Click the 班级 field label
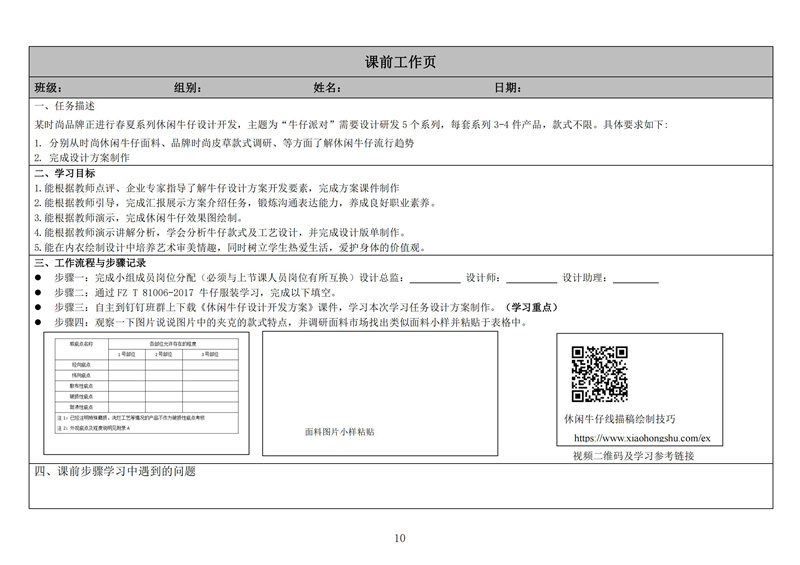Image resolution: width=800 pixels, height=565 pixels. point(48,88)
